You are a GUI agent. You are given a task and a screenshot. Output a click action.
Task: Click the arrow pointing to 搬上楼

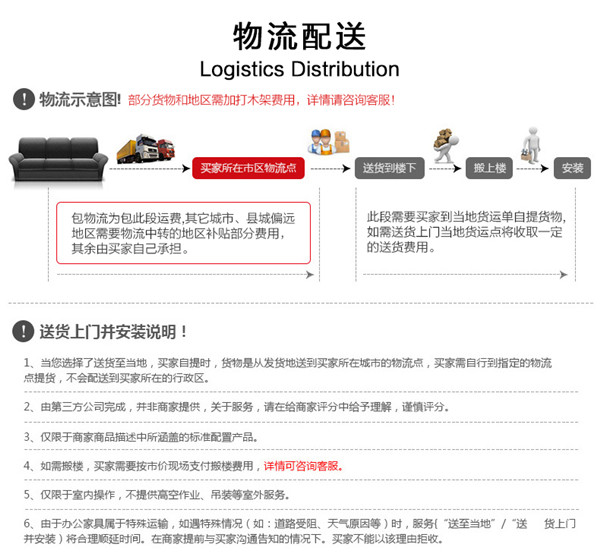[445, 168]
